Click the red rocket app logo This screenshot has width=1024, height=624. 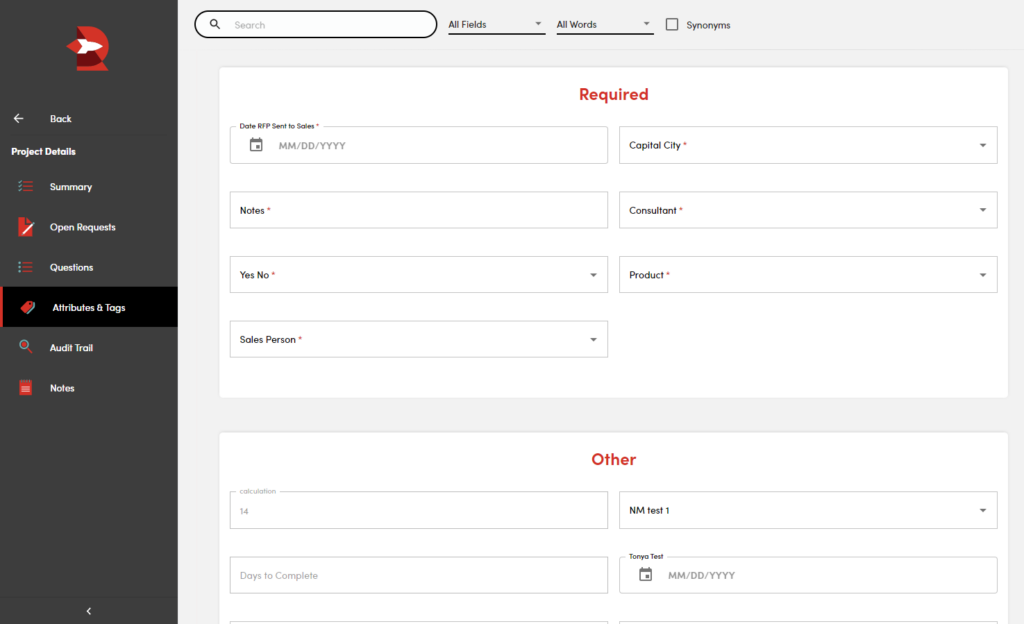pos(88,48)
